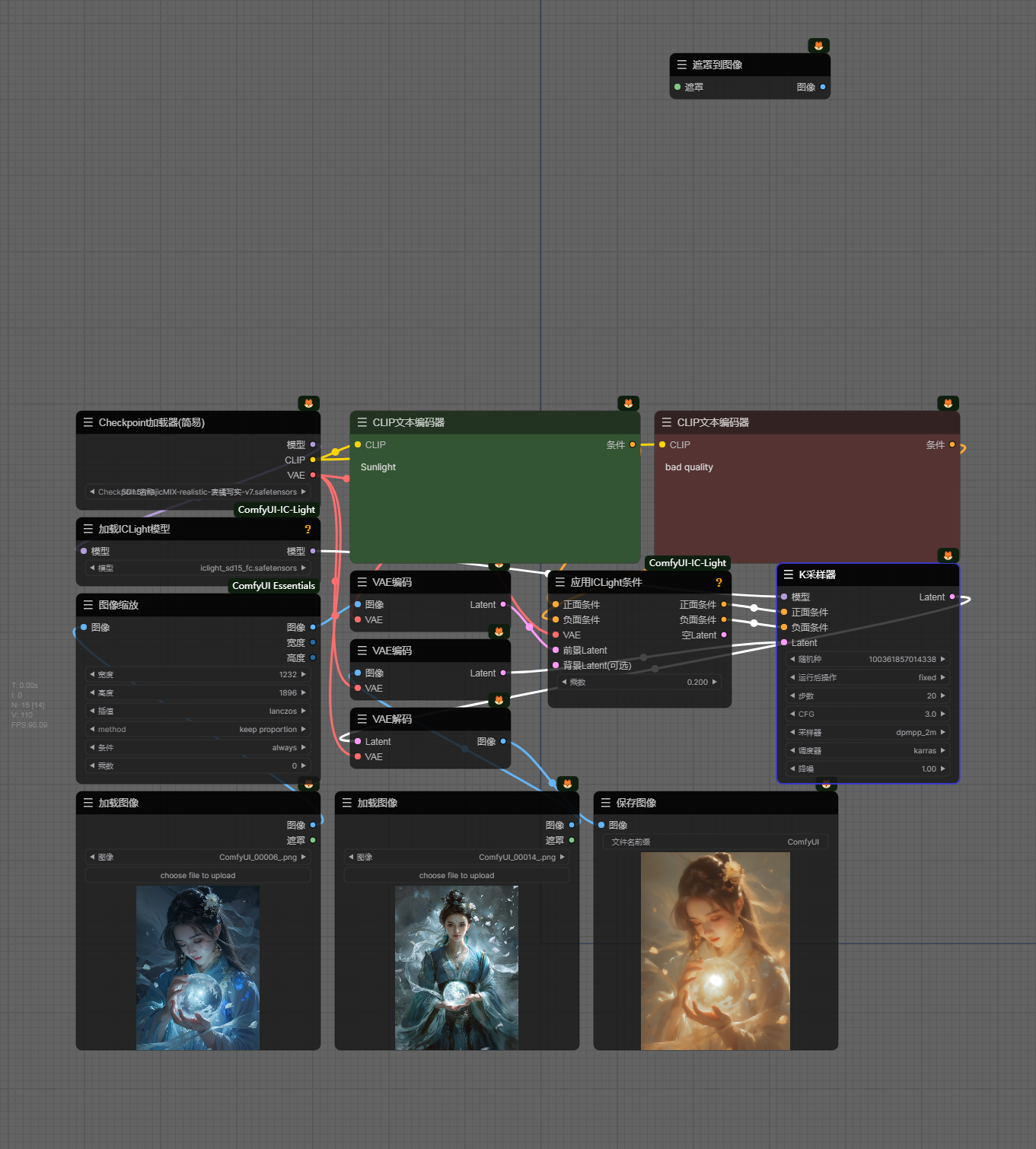Click the hamburger icon on 应用ICLight条件 title
Viewport: 1036px width, 1149px height.
[x=560, y=582]
